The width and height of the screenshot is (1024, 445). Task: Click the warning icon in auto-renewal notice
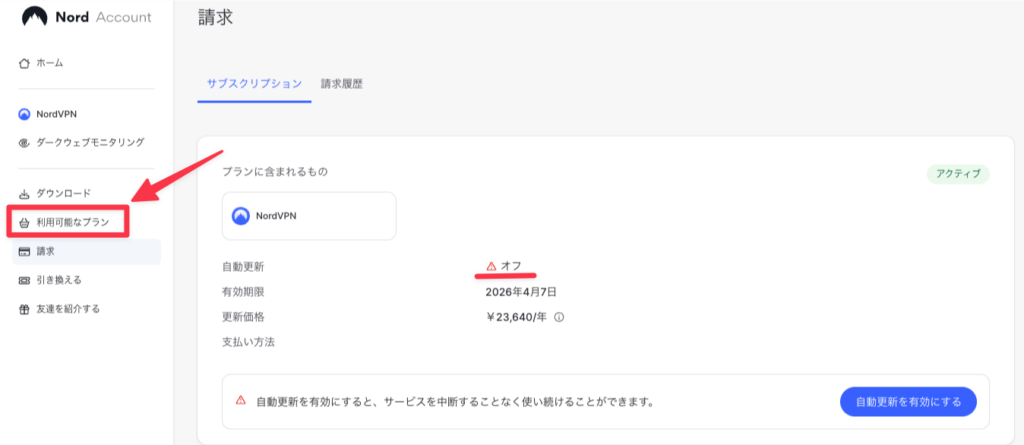pyautogui.click(x=241, y=401)
